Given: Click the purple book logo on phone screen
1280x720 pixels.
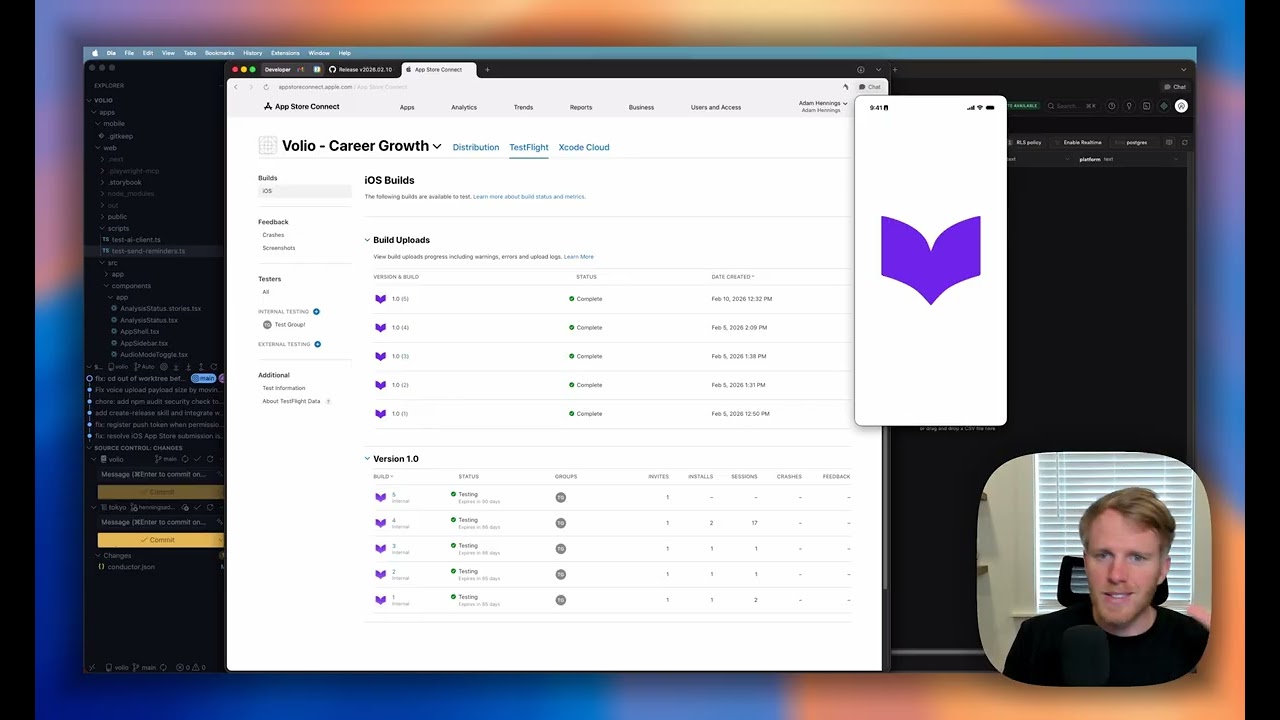Looking at the screenshot, I should 931,260.
